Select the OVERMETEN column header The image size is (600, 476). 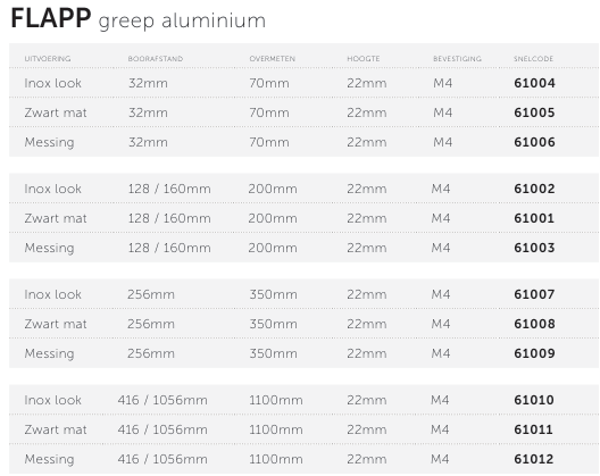[271, 59]
